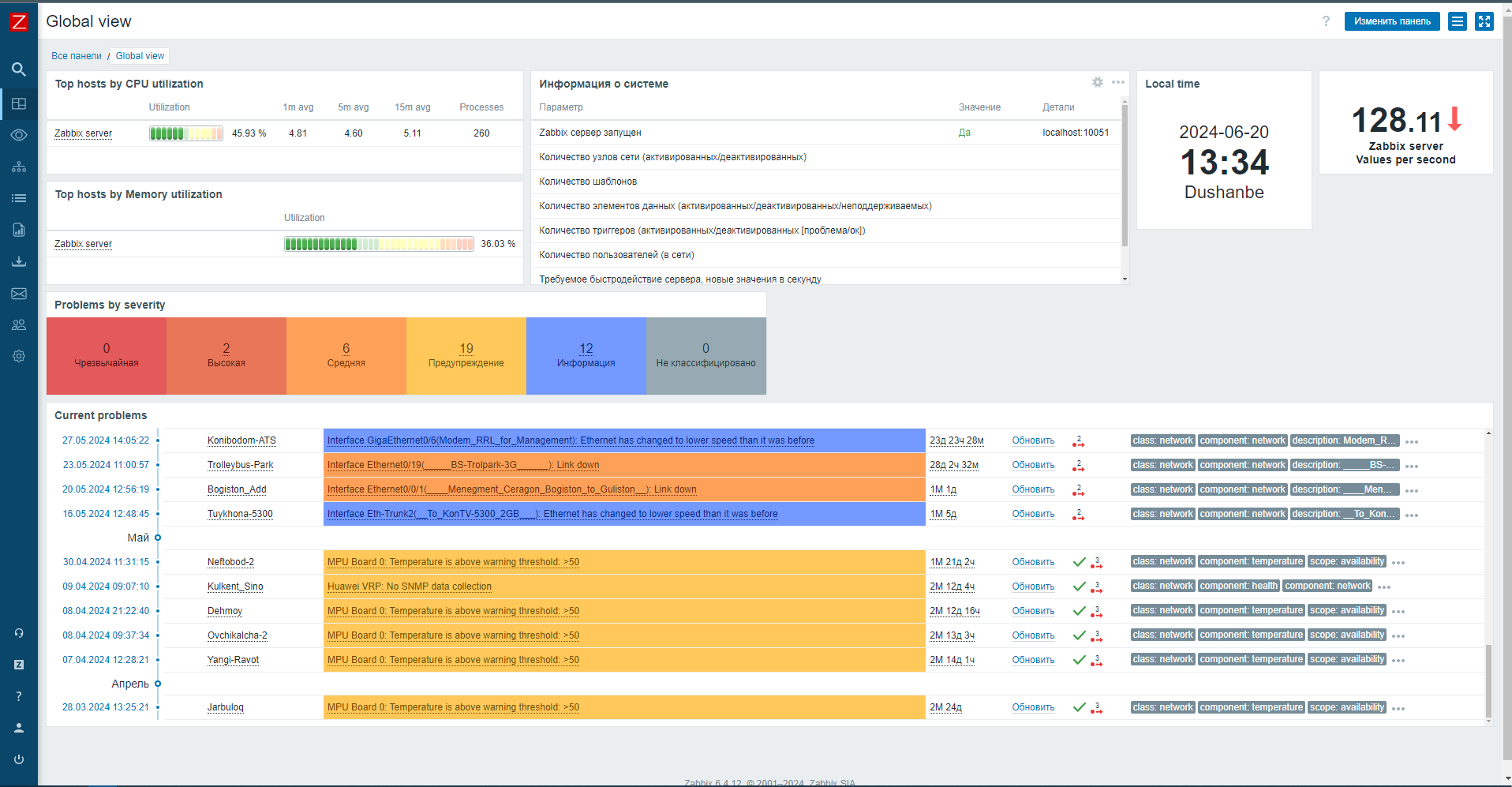Expand the system information widget three-dot menu

[x=1118, y=82]
